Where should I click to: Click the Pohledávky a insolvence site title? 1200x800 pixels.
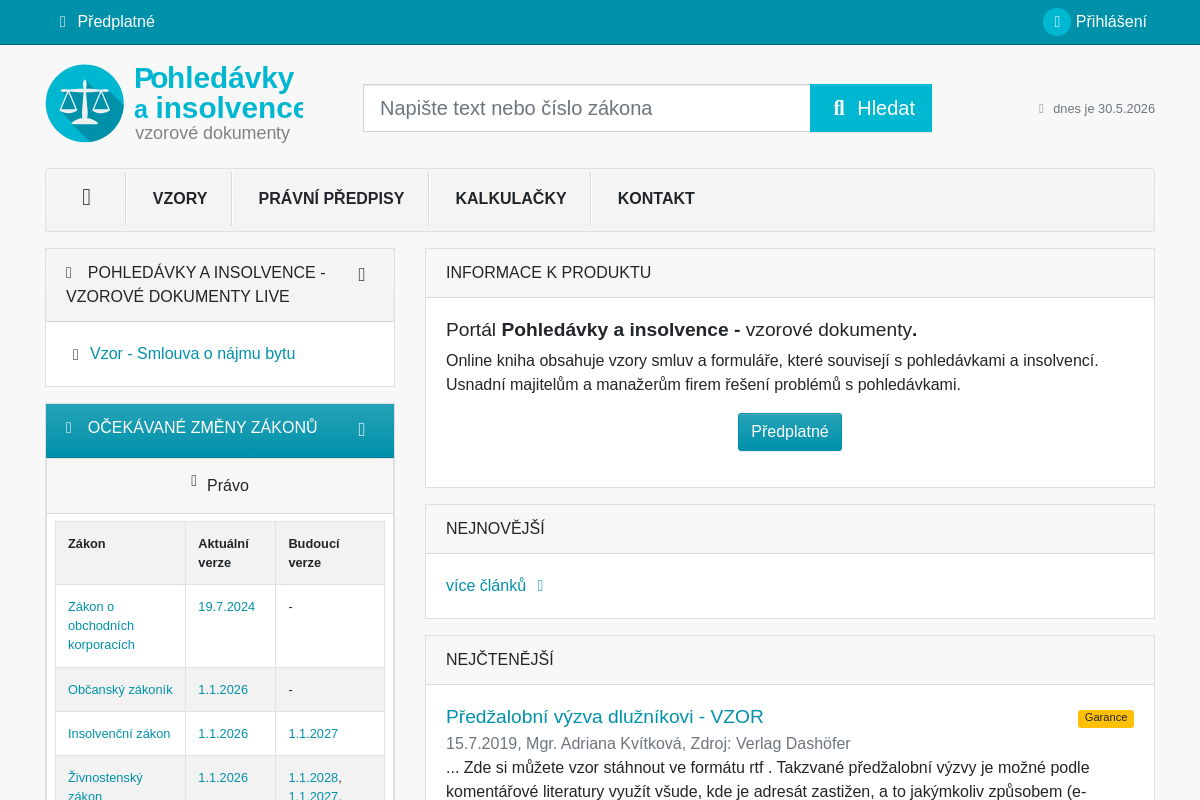click(x=218, y=93)
